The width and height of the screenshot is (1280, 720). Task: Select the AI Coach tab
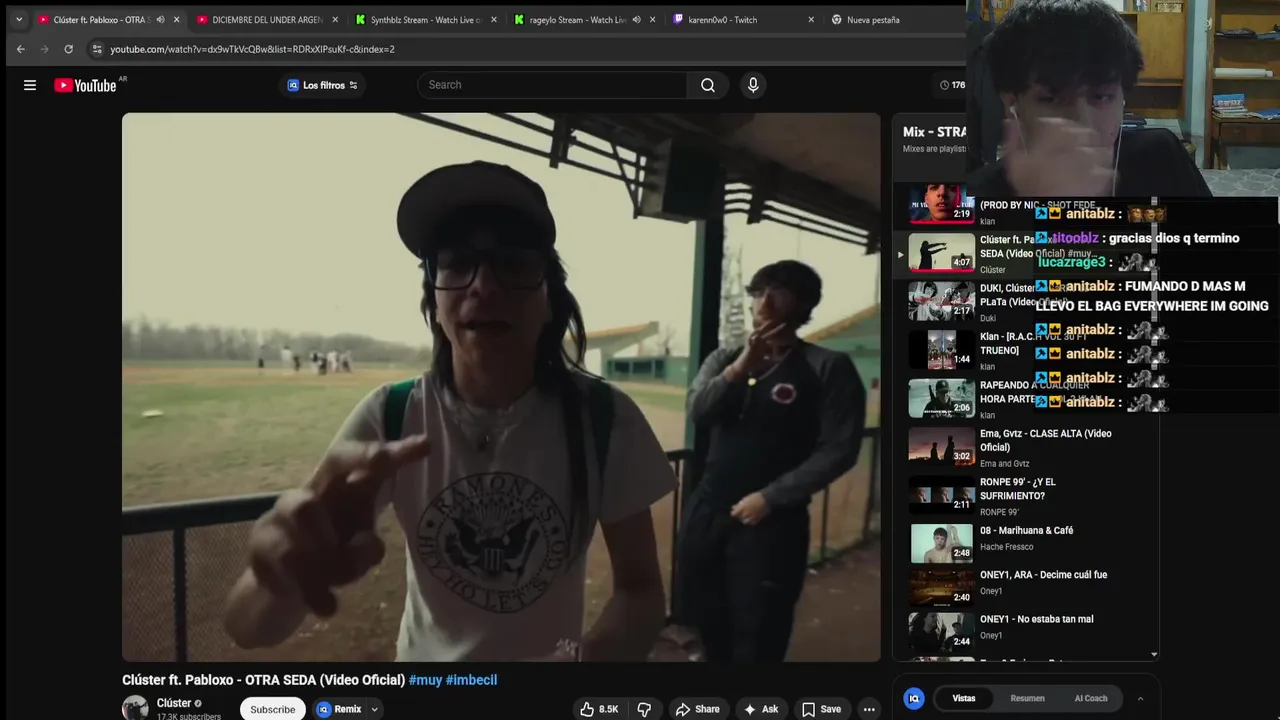(1091, 699)
